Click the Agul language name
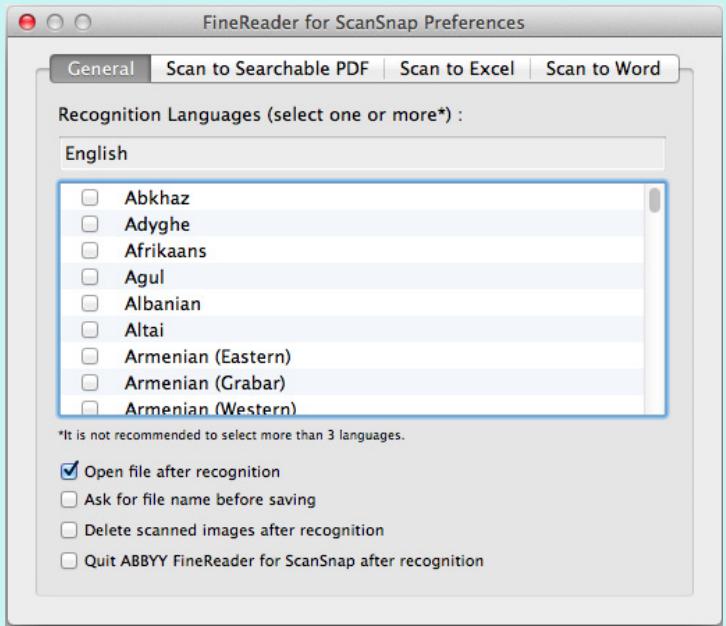 click(x=144, y=278)
